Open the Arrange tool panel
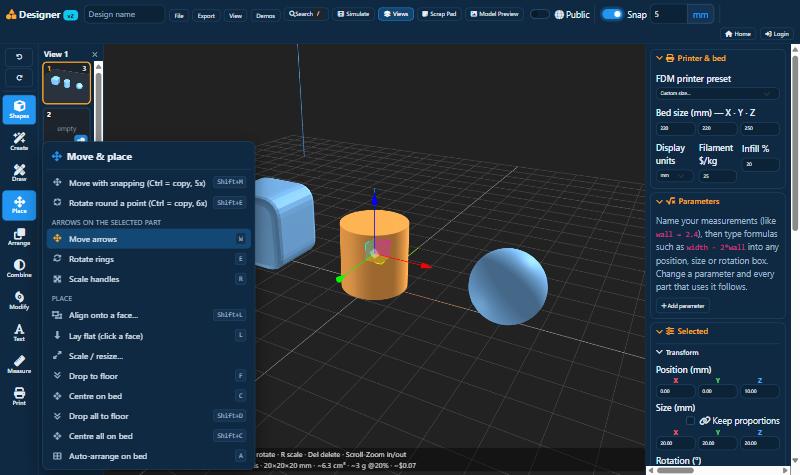Image resolution: width=800 pixels, height=475 pixels. click(x=19, y=237)
